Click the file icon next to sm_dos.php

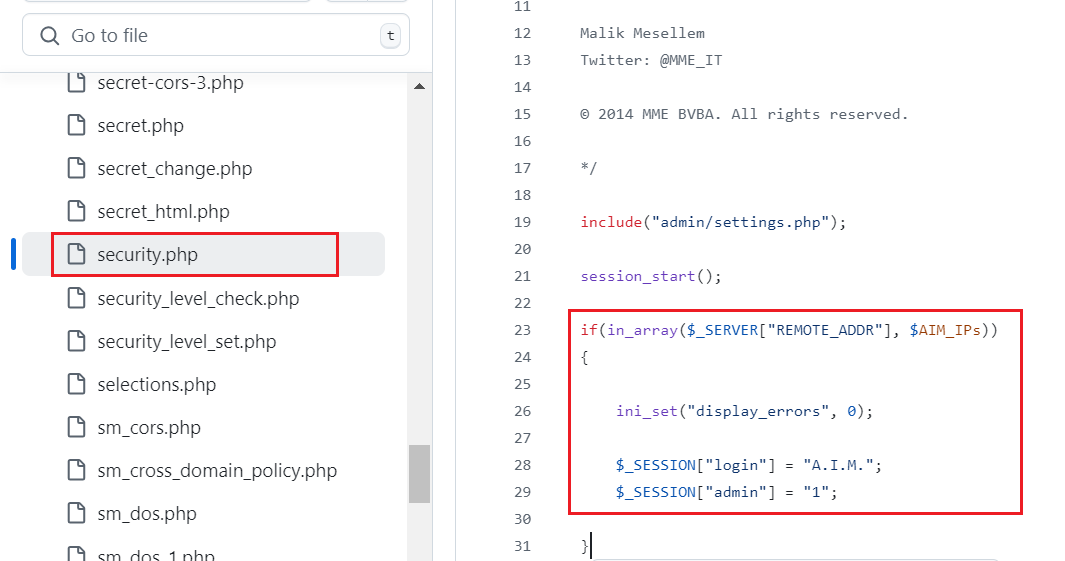pyautogui.click(x=76, y=514)
